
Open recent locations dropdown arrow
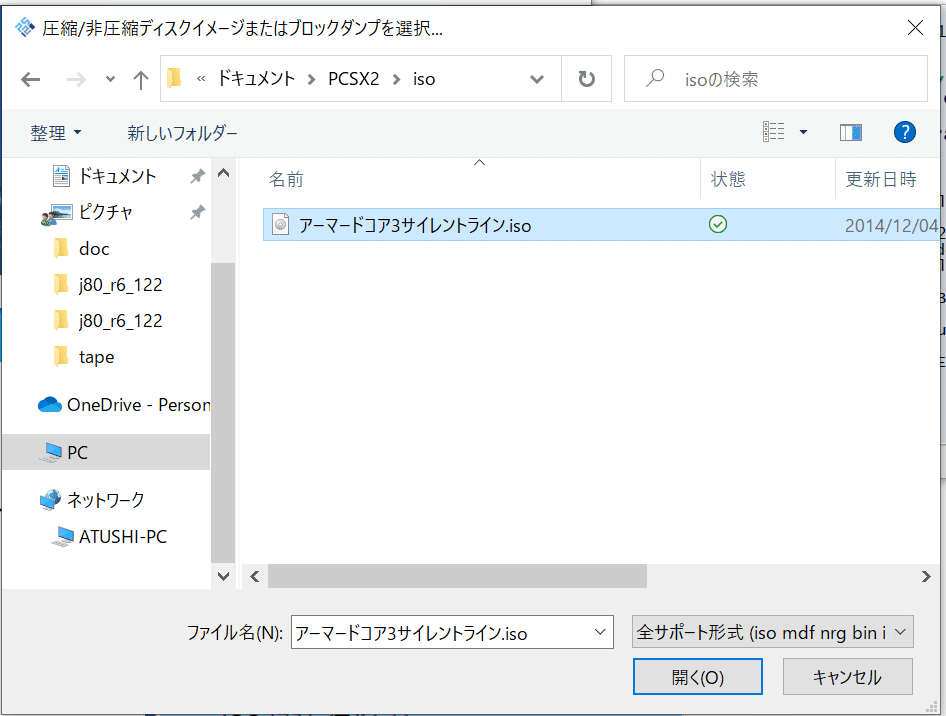[110, 79]
